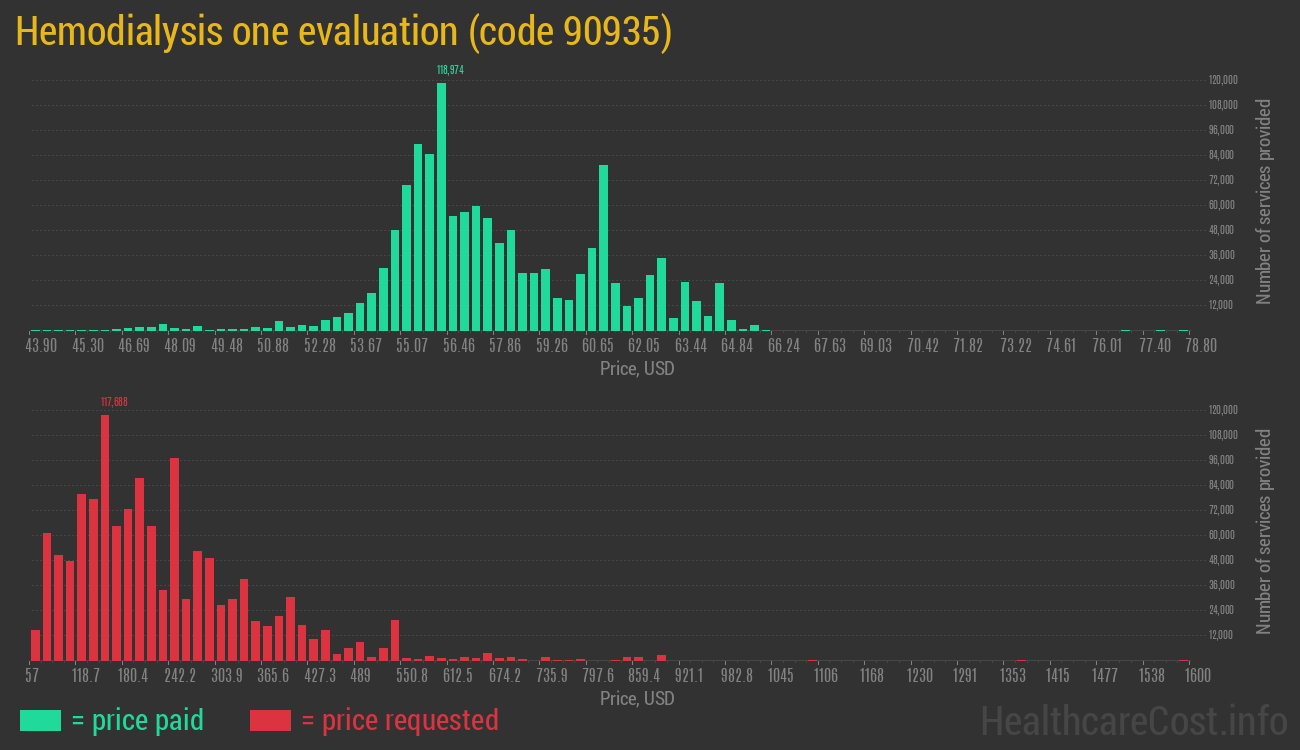Click x-axis label 71.82
The width and height of the screenshot is (1300, 750).
(968, 346)
